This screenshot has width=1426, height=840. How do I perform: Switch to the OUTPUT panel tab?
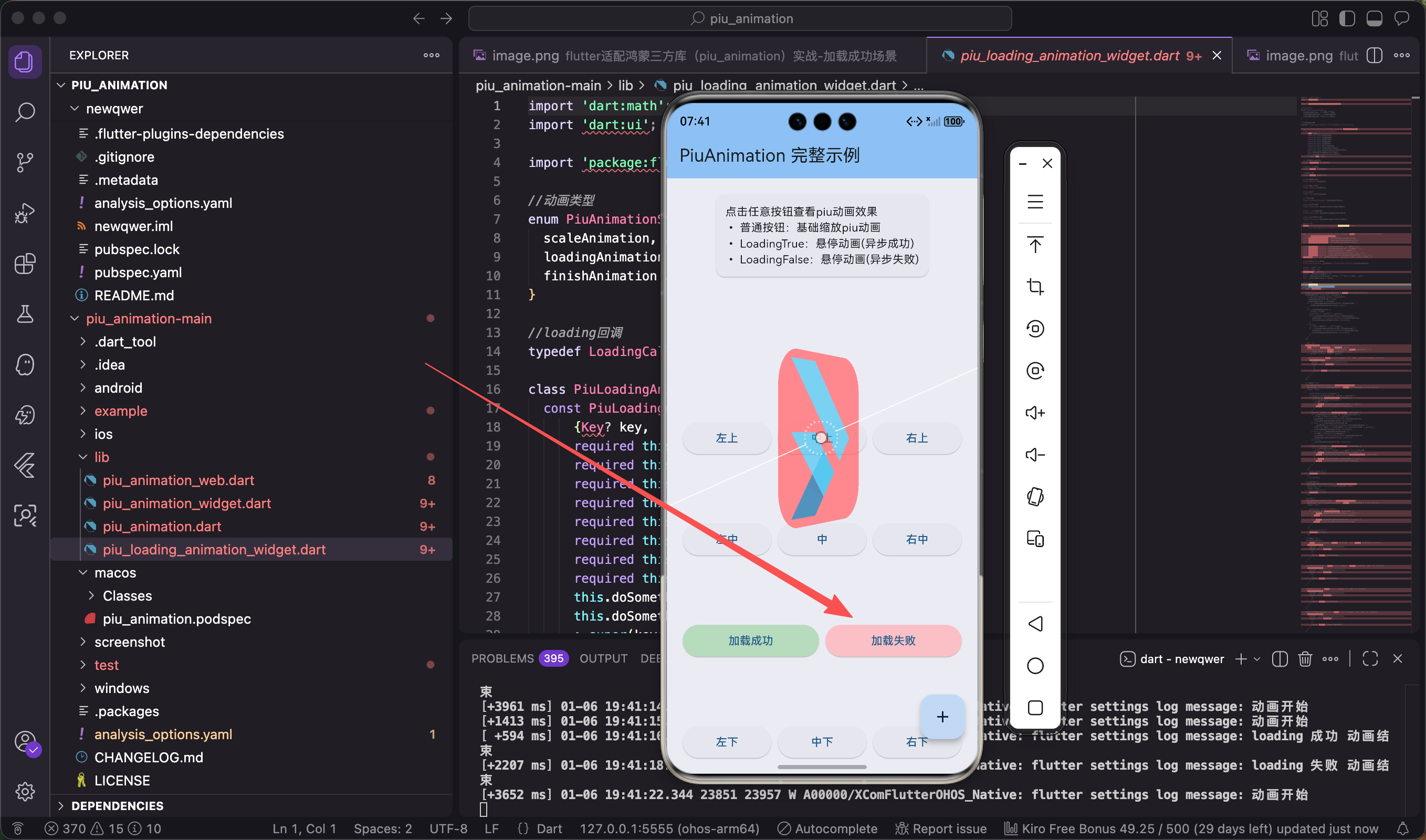click(603, 659)
